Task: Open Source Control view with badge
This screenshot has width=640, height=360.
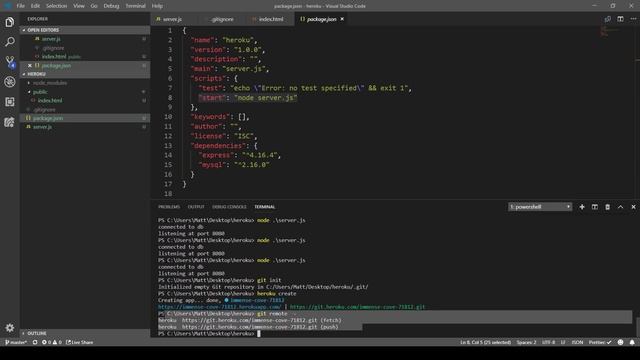Action: (10, 62)
